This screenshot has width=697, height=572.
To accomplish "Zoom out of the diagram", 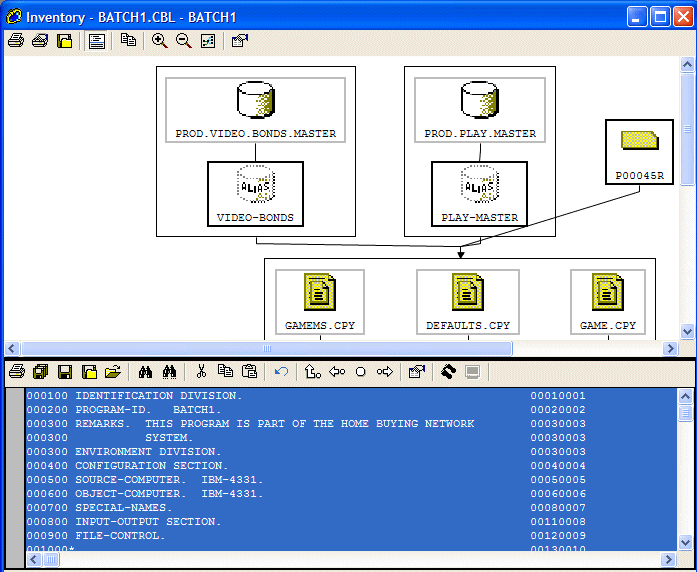I will click(x=184, y=41).
